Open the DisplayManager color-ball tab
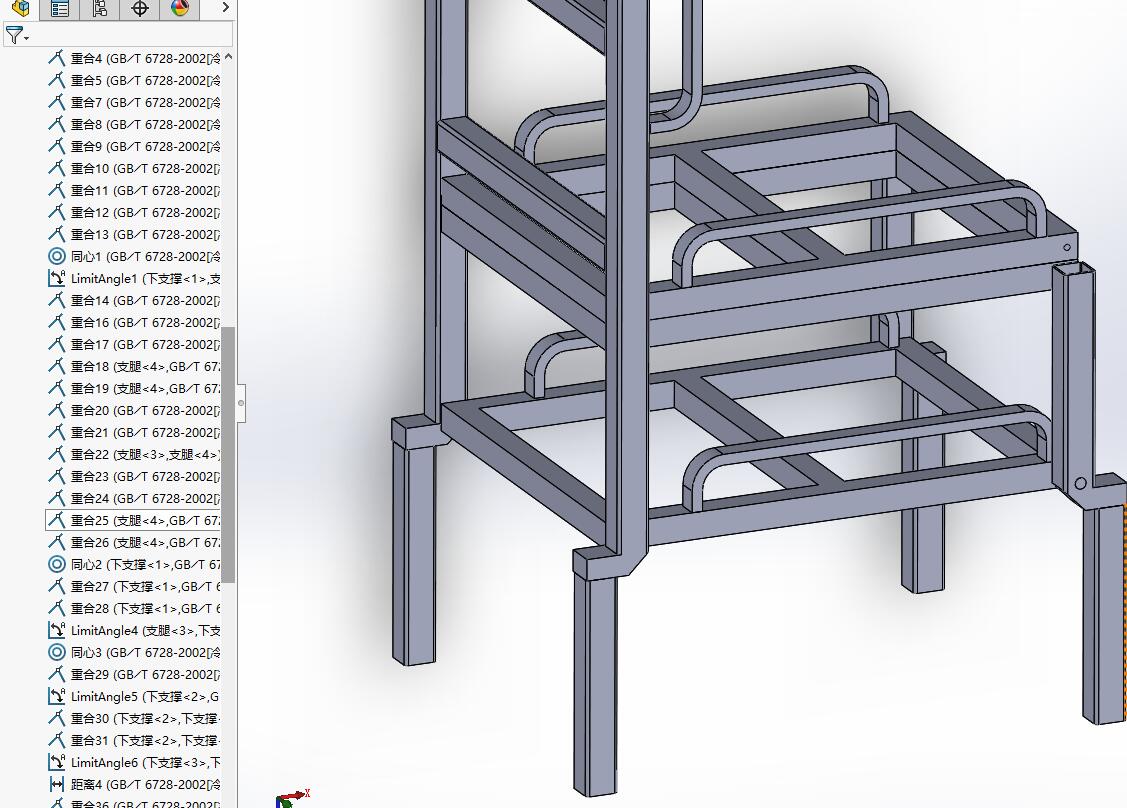 180,9
